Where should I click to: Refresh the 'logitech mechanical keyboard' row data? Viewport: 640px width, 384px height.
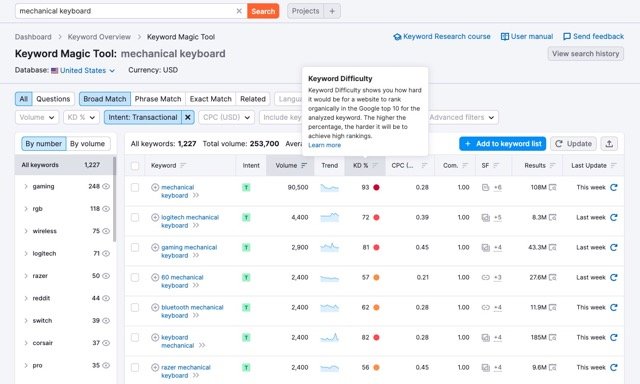coord(613,218)
